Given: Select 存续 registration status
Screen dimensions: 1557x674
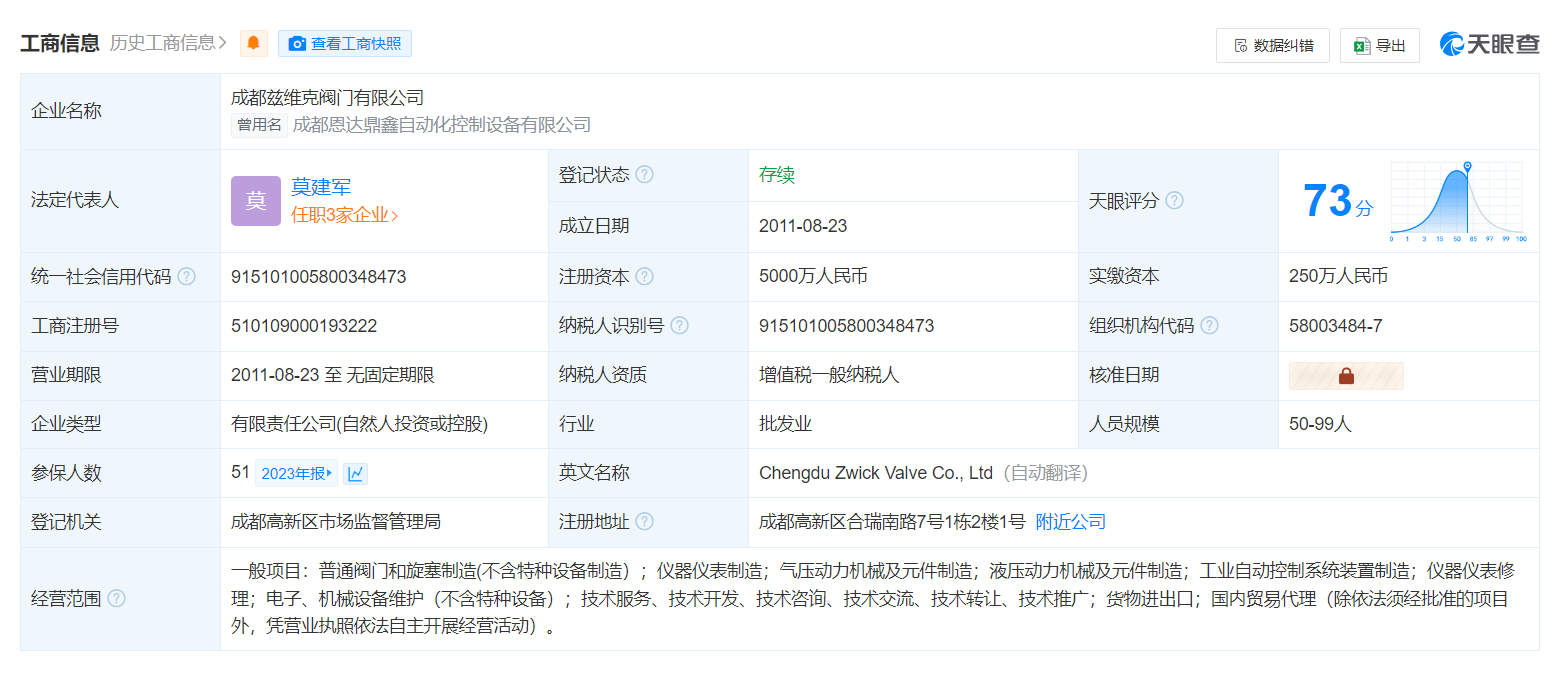Looking at the screenshot, I should pyautogui.click(x=777, y=175).
